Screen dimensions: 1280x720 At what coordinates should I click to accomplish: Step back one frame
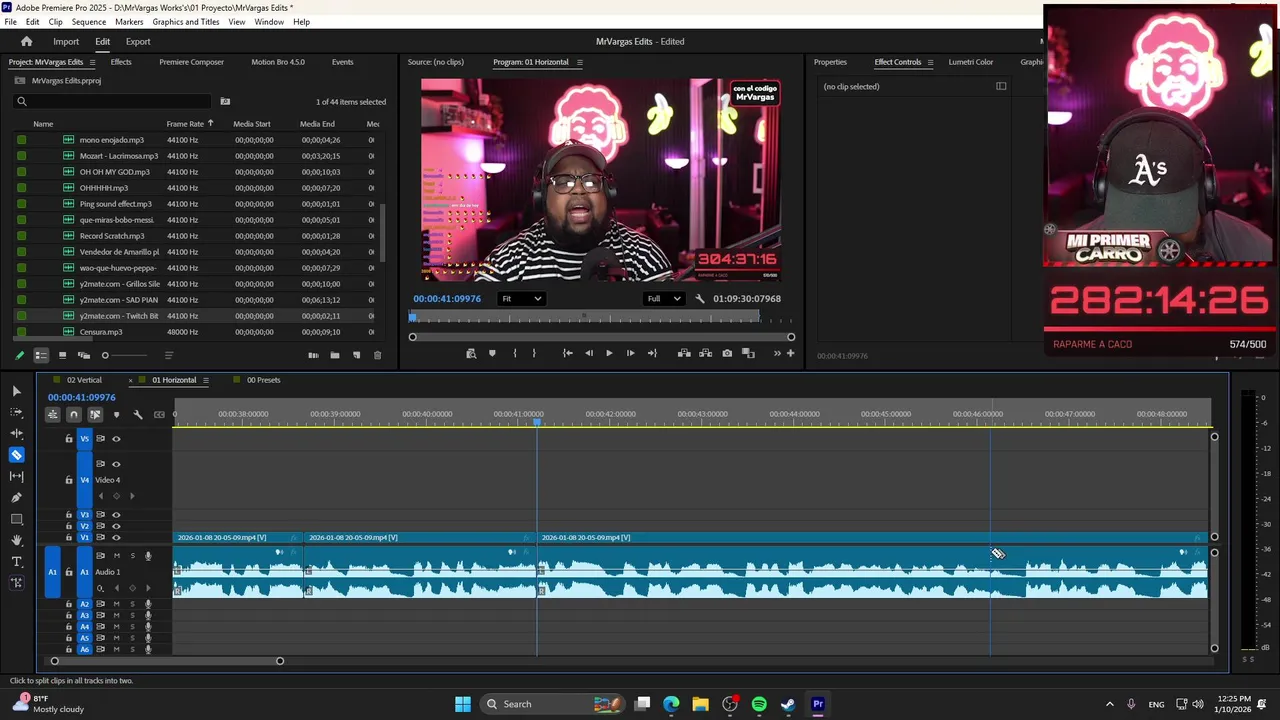point(588,353)
